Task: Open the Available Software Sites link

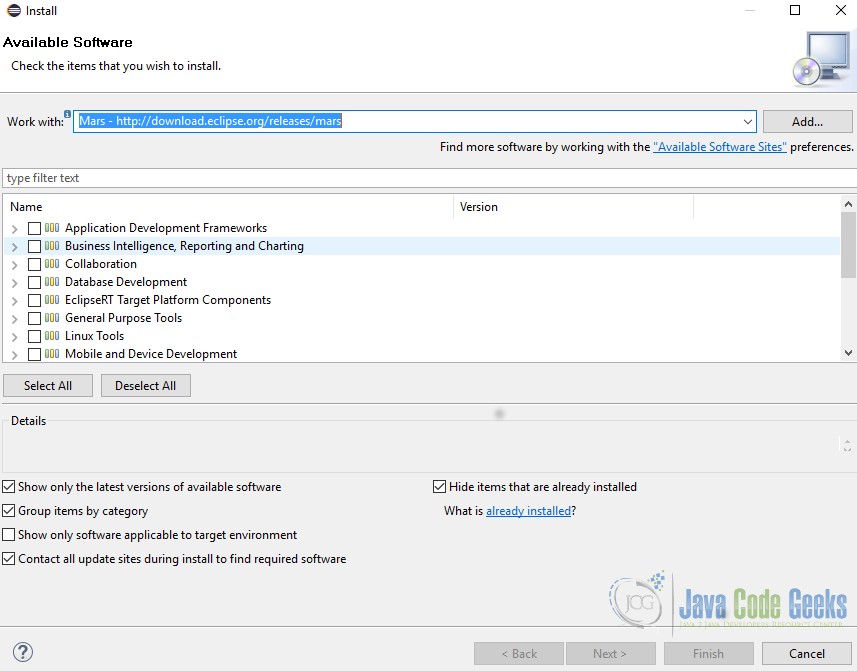Action: pos(720,147)
